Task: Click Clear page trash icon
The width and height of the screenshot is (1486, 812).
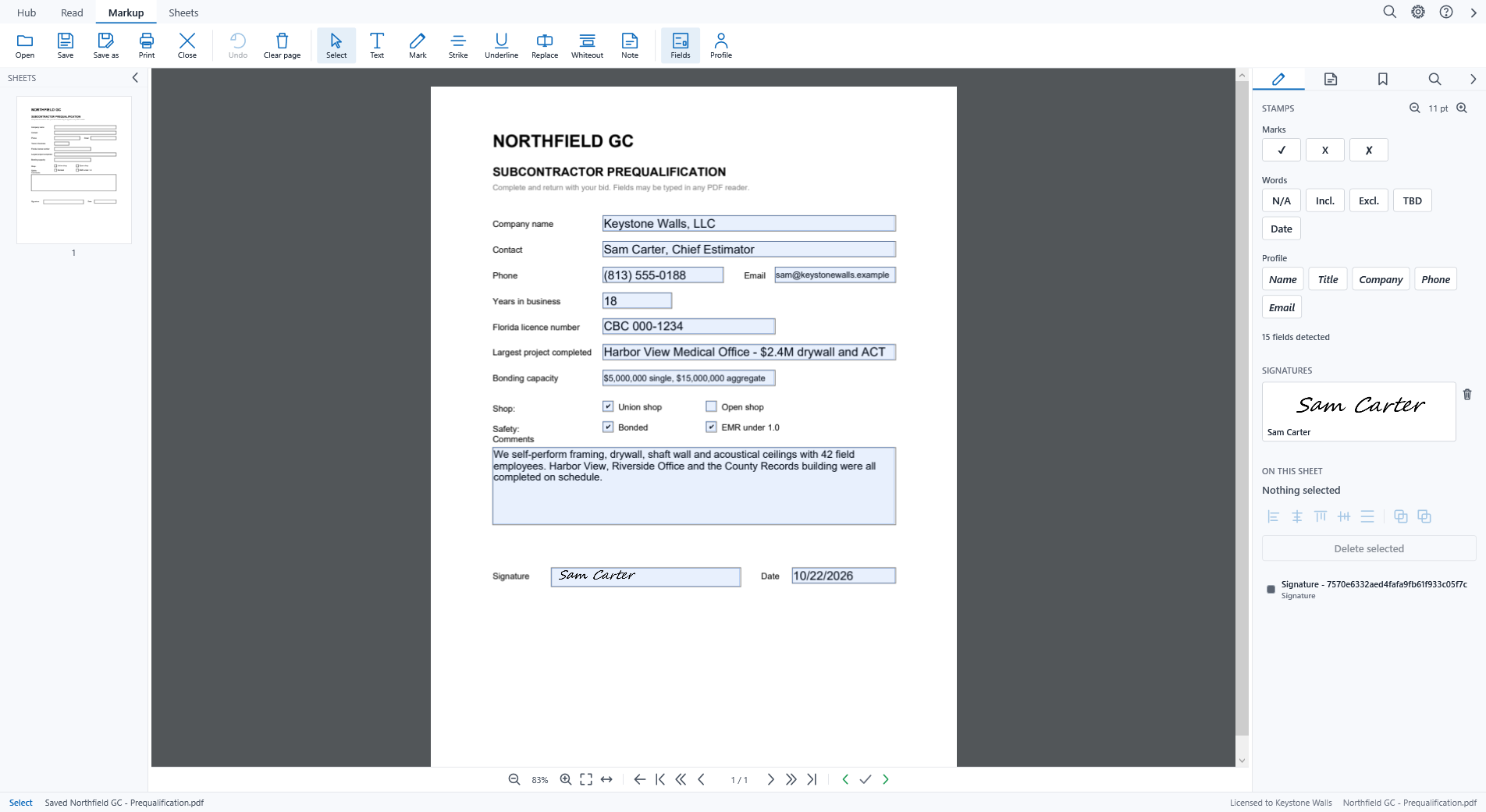Action: [x=282, y=45]
